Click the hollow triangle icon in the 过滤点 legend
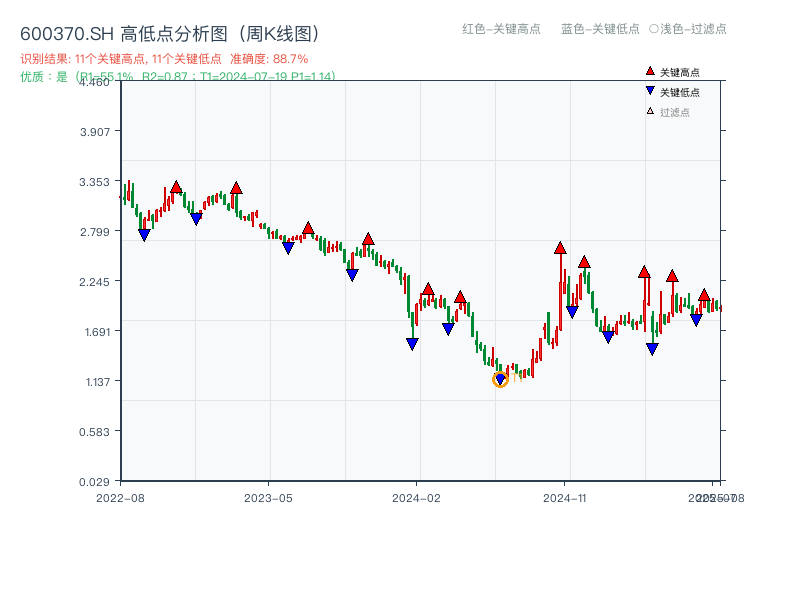Viewport: 800px width, 600px height. tap(650, 111)
